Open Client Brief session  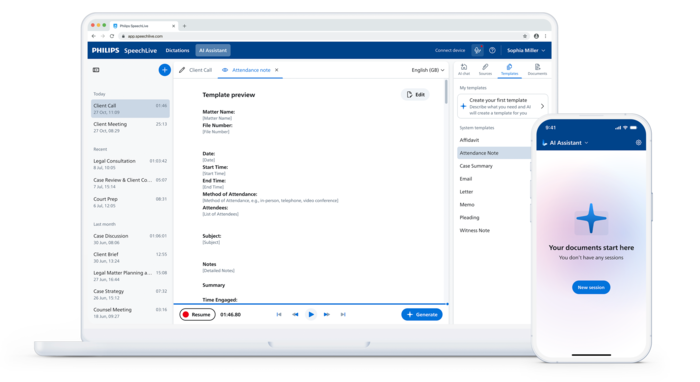130,257
